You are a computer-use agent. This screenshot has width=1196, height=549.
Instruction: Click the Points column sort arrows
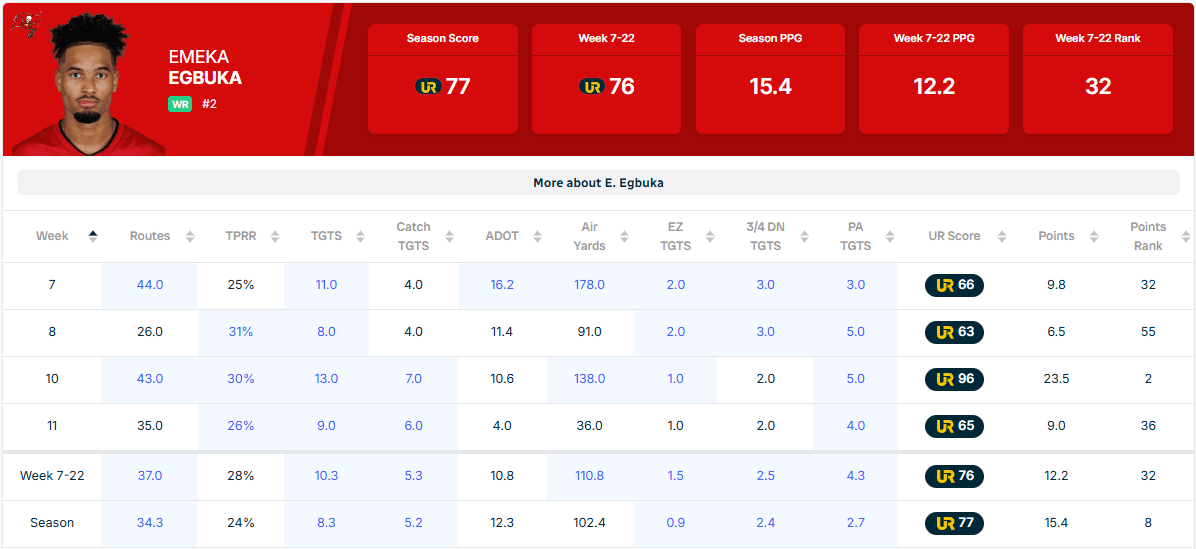pyautogui.click(x=1095, y=237)
